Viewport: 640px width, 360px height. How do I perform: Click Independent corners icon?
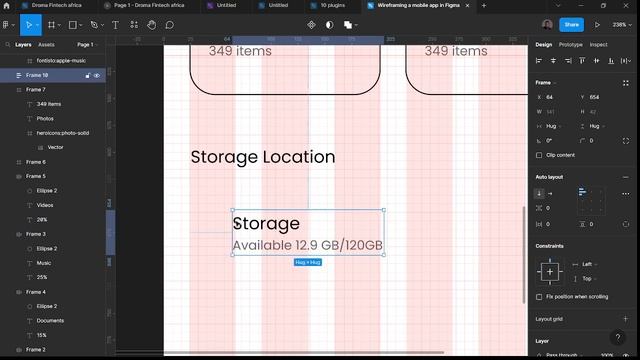[x=626, y=141]
